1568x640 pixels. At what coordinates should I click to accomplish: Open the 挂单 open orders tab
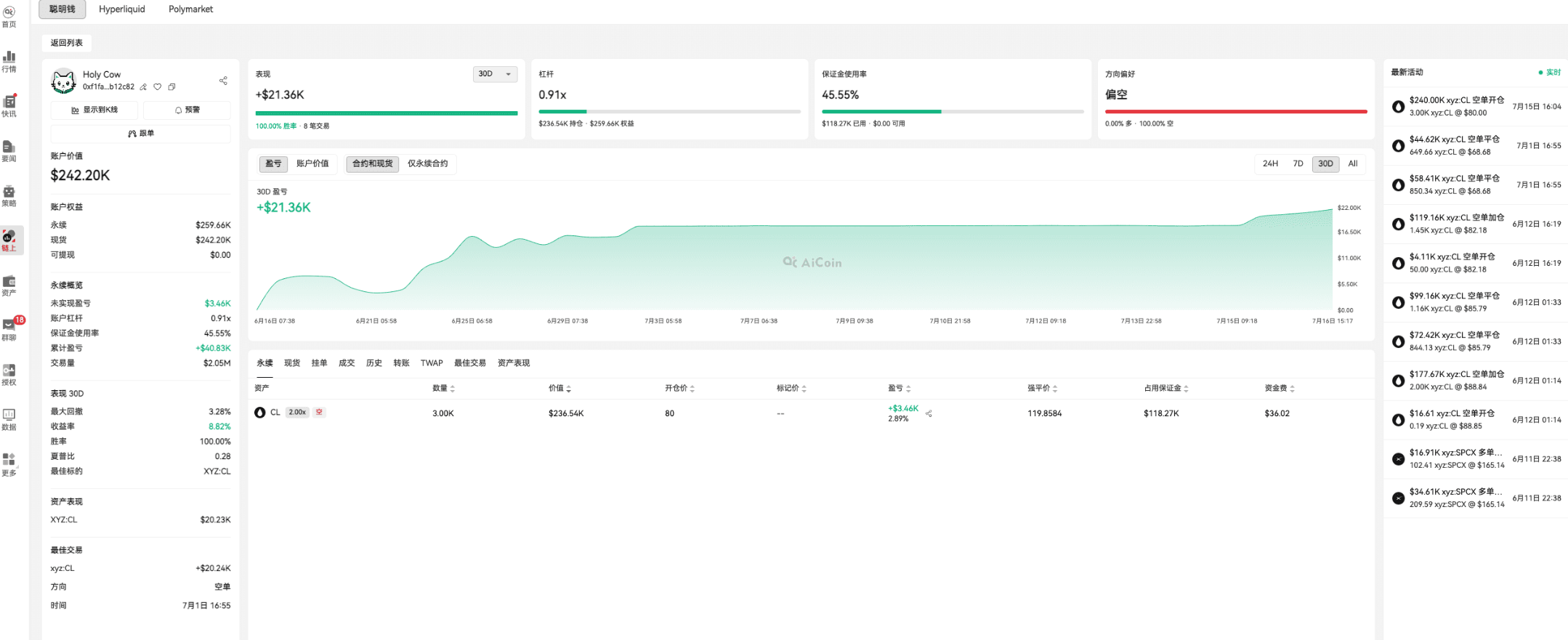[x=319, y=363]
